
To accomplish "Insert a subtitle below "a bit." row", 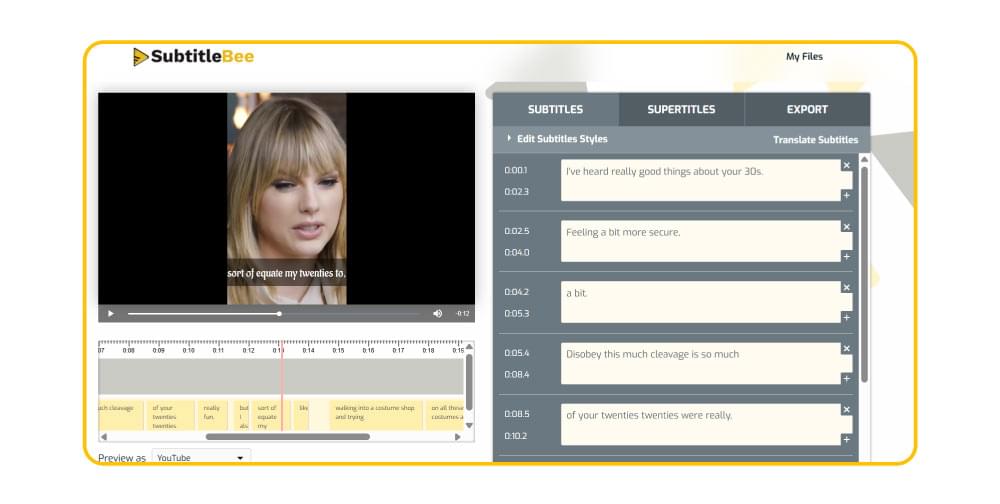I will tap(846, 318).
